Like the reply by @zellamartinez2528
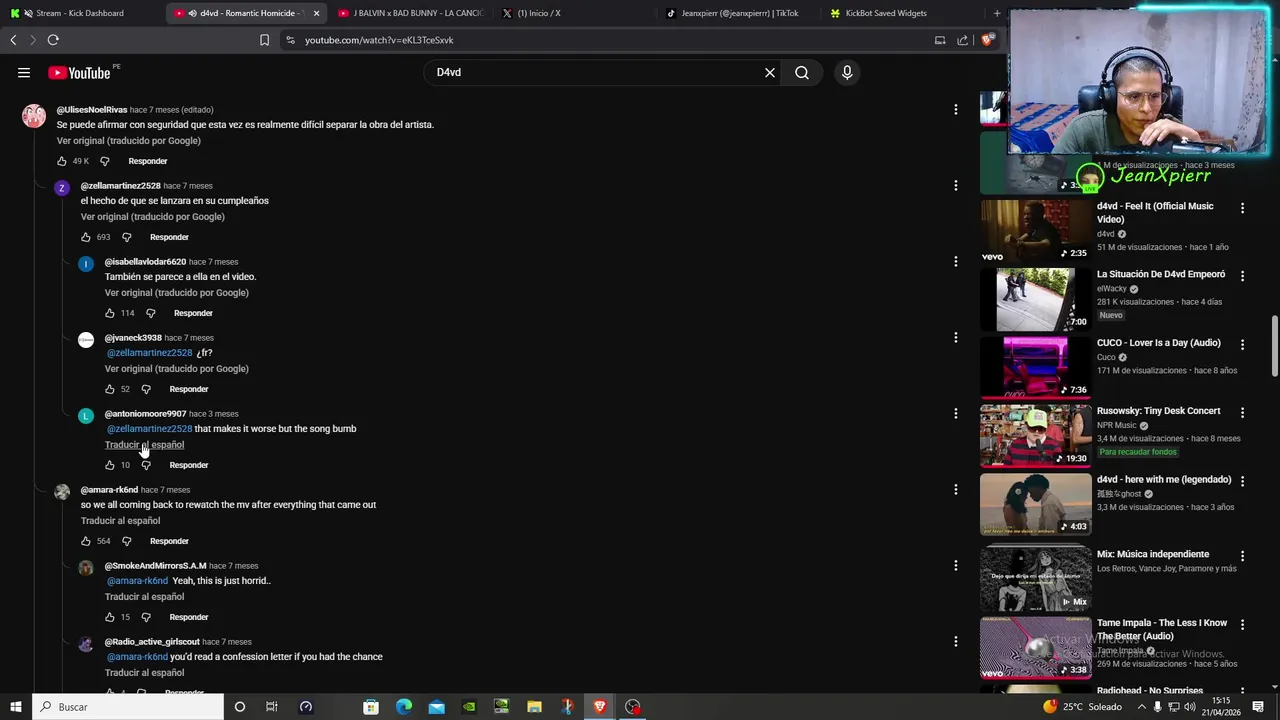This screenshot has height=720, width=1280. 86,237
